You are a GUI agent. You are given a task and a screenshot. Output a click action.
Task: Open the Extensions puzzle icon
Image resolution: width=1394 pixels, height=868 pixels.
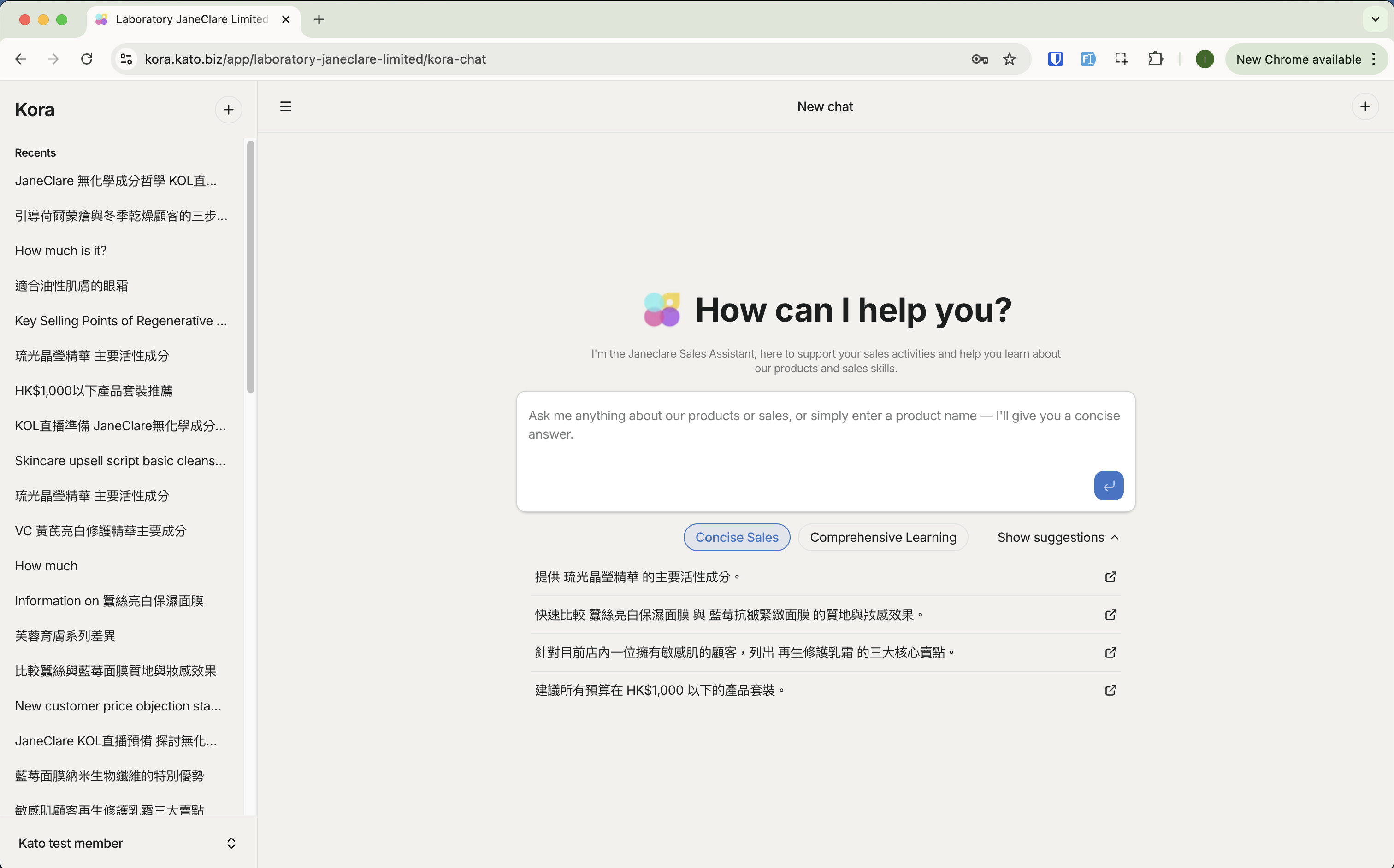[x=1155, y=59]
